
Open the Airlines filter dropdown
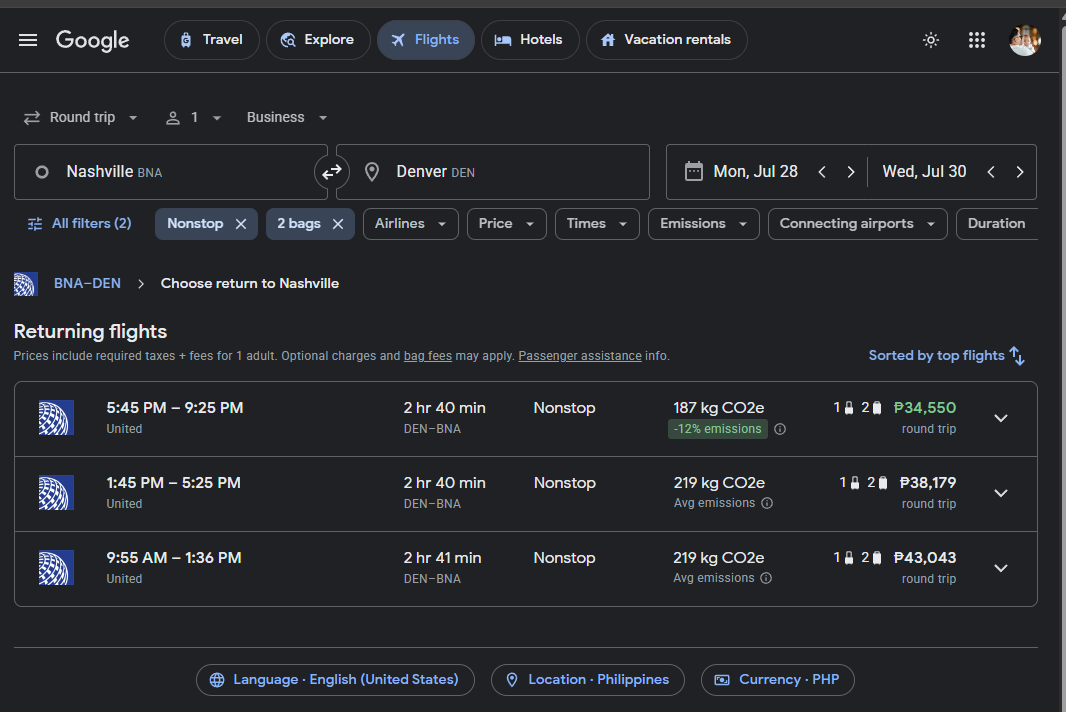pos(411,224)
